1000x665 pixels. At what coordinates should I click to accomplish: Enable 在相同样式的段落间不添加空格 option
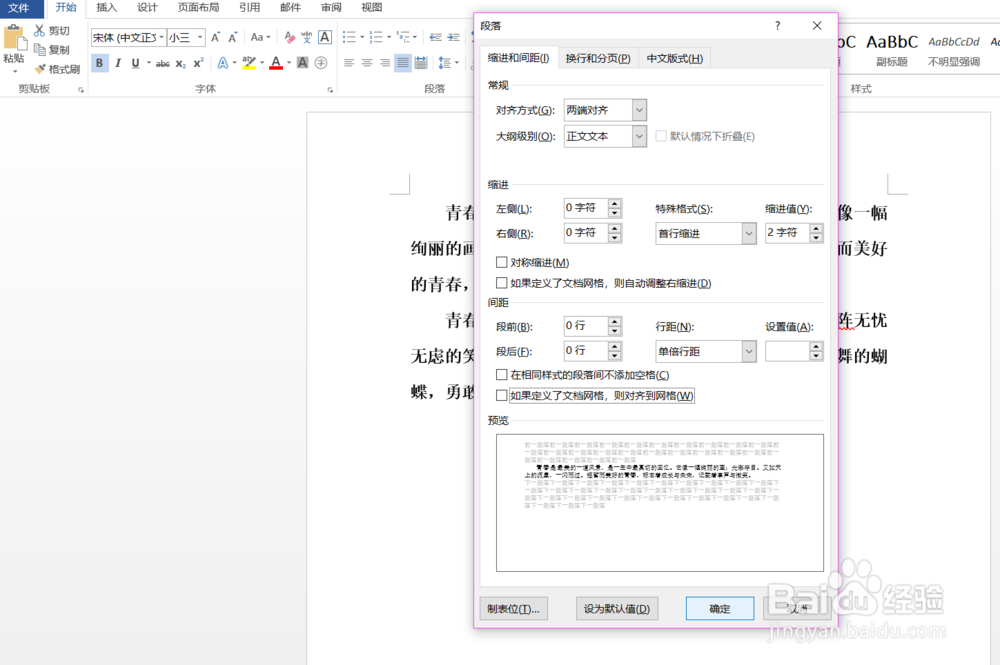click(502, 376)
